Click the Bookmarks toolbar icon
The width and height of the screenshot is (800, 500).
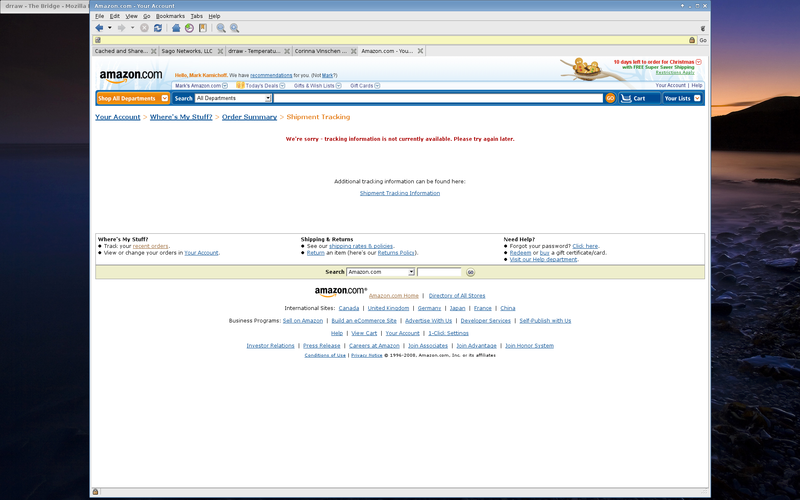[x=202, y=28]
